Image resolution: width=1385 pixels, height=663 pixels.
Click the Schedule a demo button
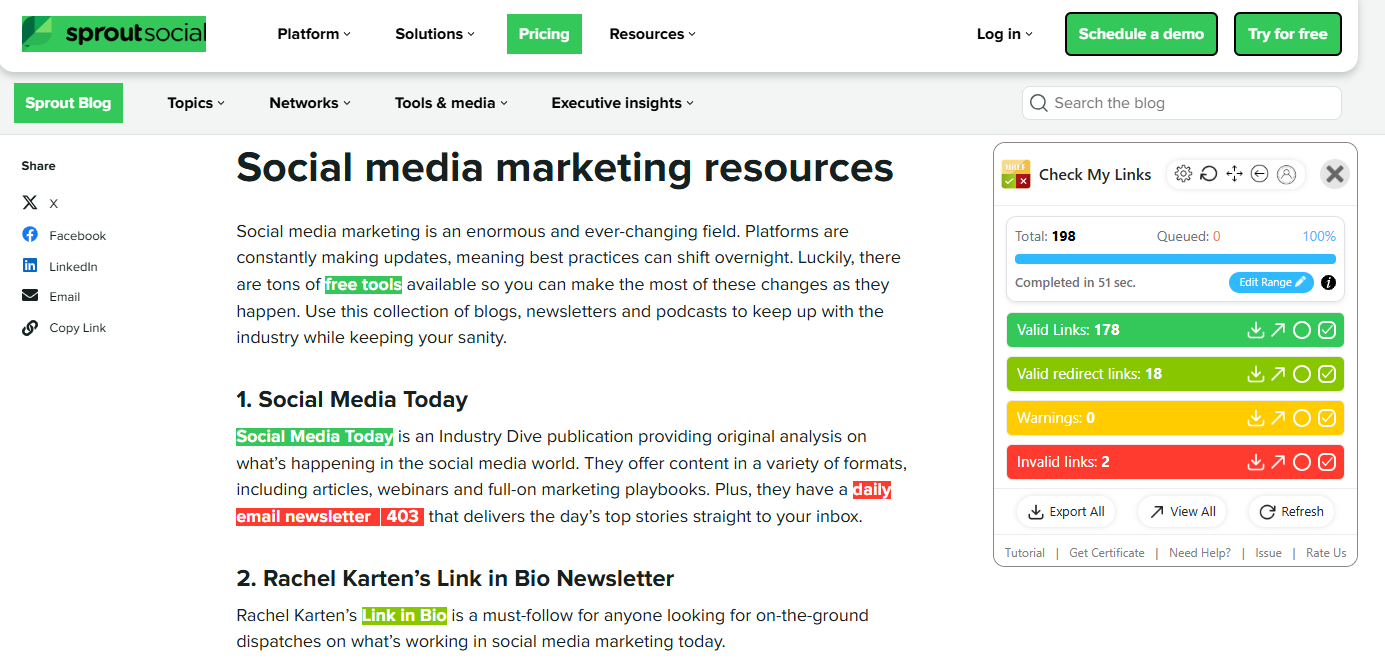pyautogui.click(x=1141, y=33)
